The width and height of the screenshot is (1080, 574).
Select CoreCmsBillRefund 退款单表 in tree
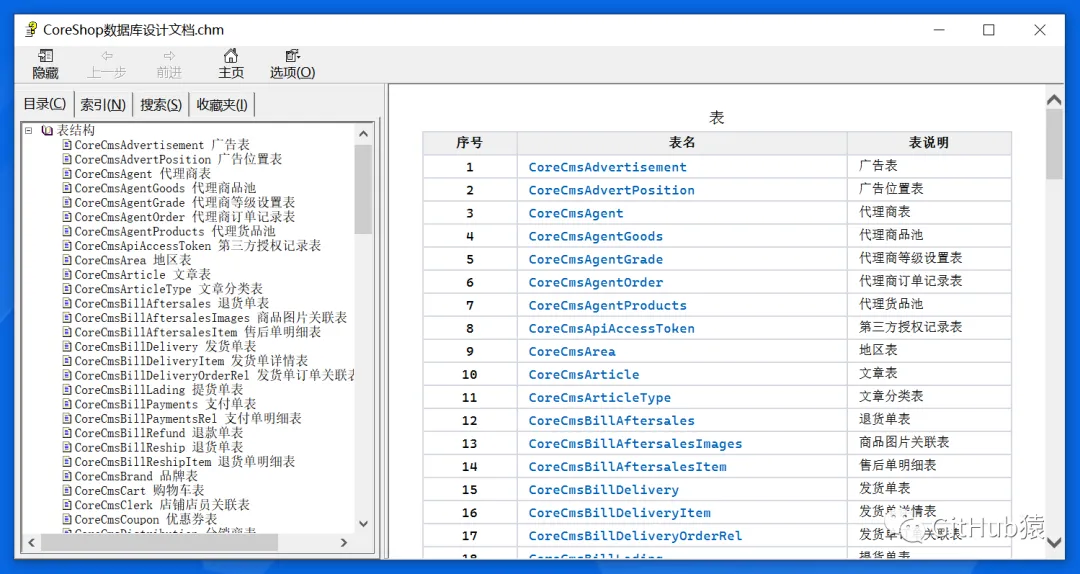pos(158,433)
